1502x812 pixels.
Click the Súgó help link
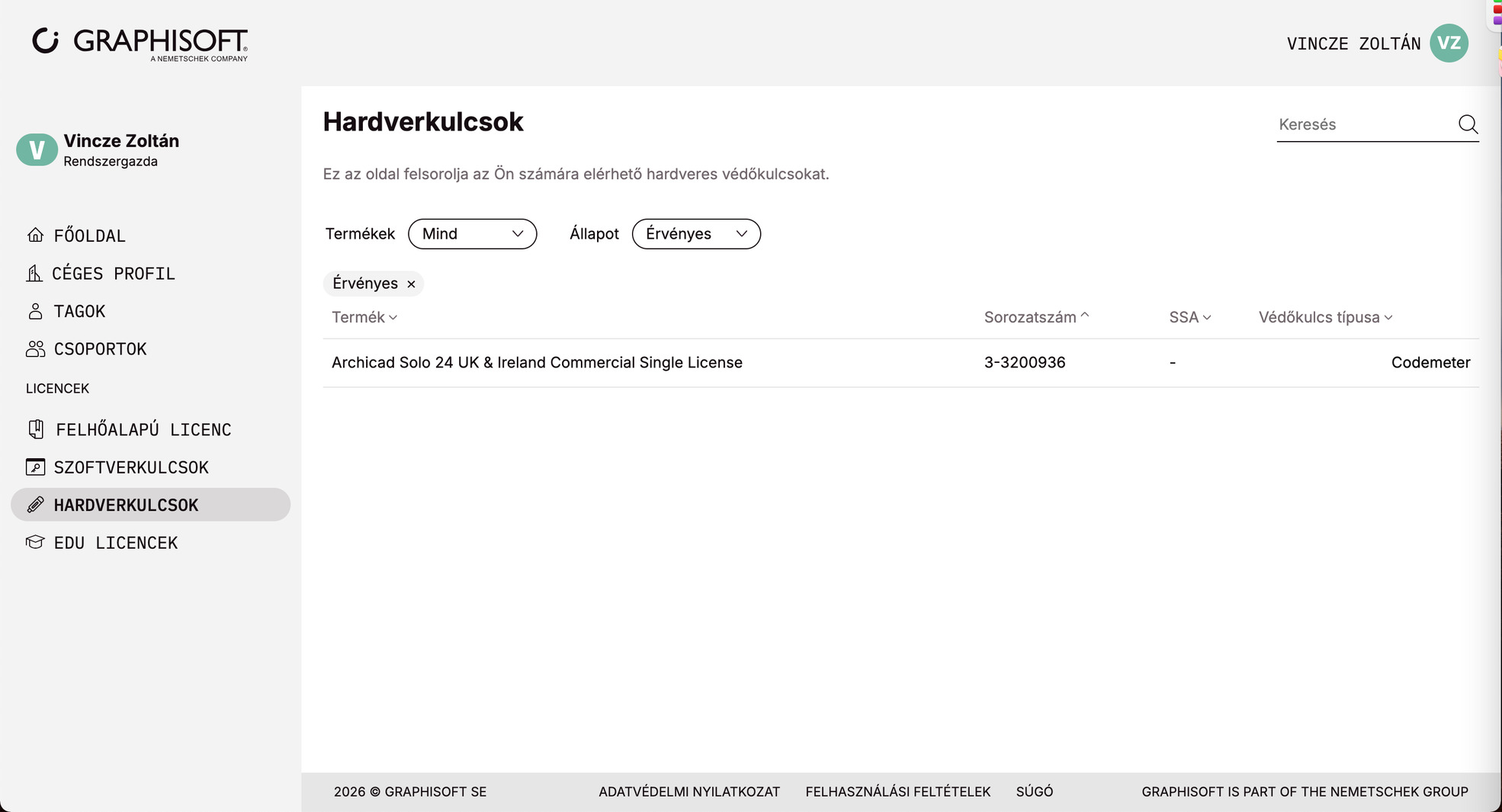pos(1035,791)
